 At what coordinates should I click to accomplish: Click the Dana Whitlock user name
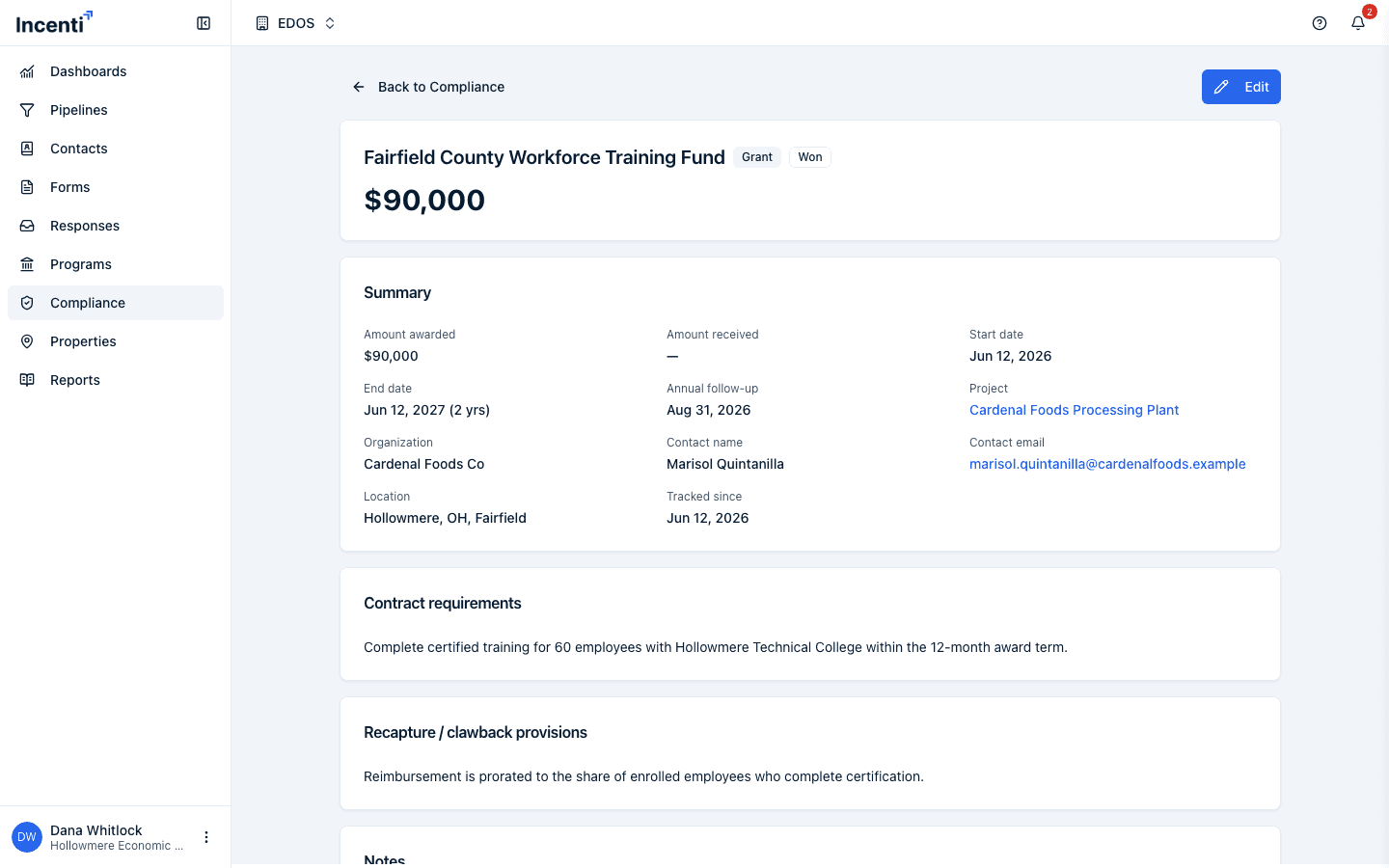[95, 830]
